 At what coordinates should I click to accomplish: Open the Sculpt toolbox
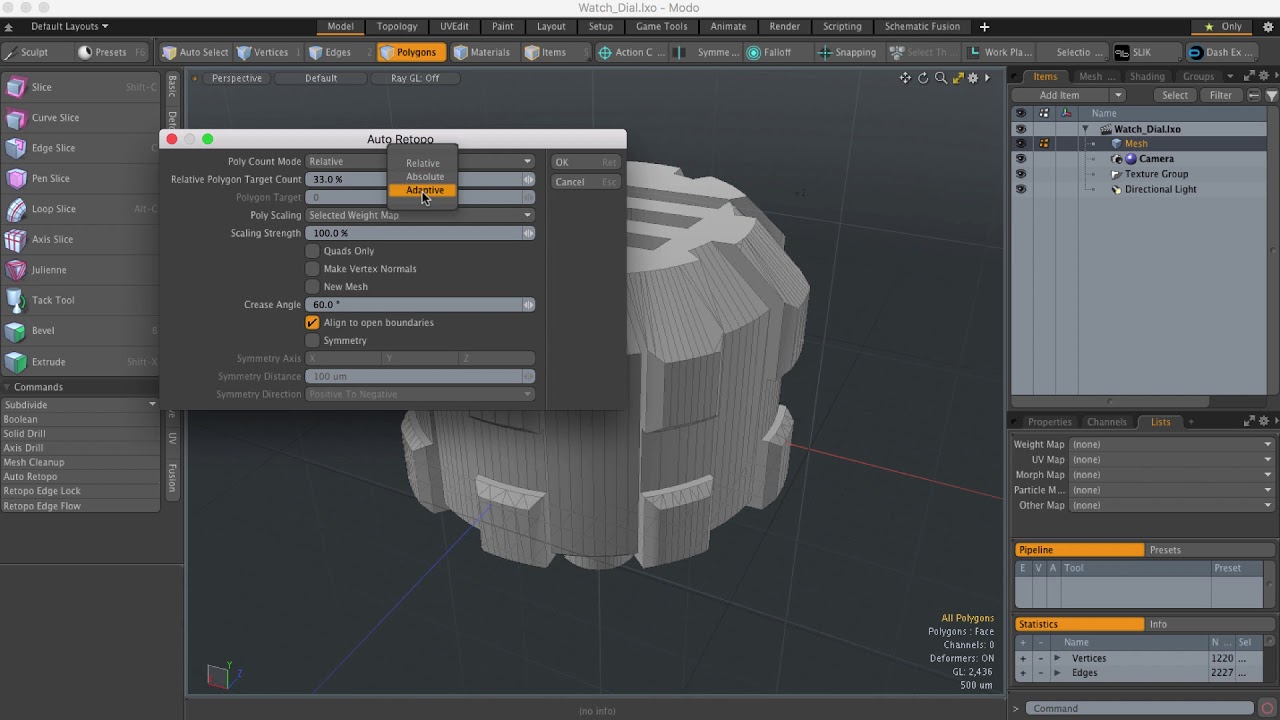tap(35, 52)
